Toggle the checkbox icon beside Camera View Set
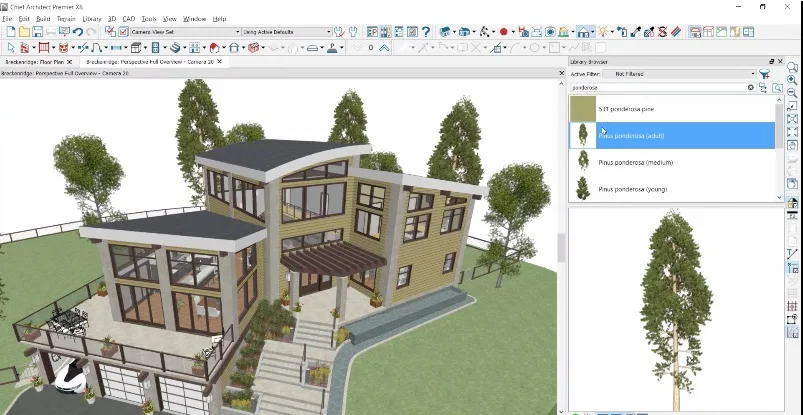The height and width of the screenshot is (415, 803). [x=123, y=32]
